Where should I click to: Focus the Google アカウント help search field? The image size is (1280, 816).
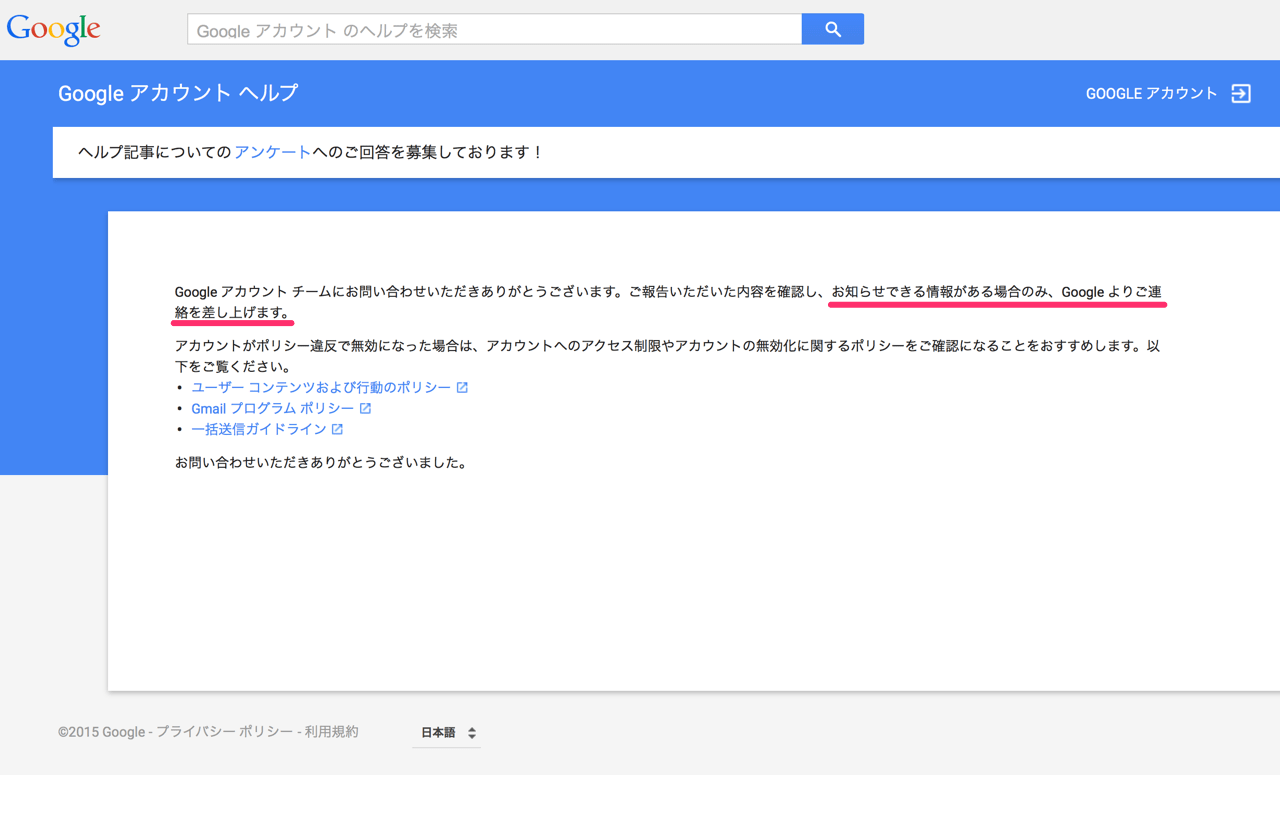(495, 29)
